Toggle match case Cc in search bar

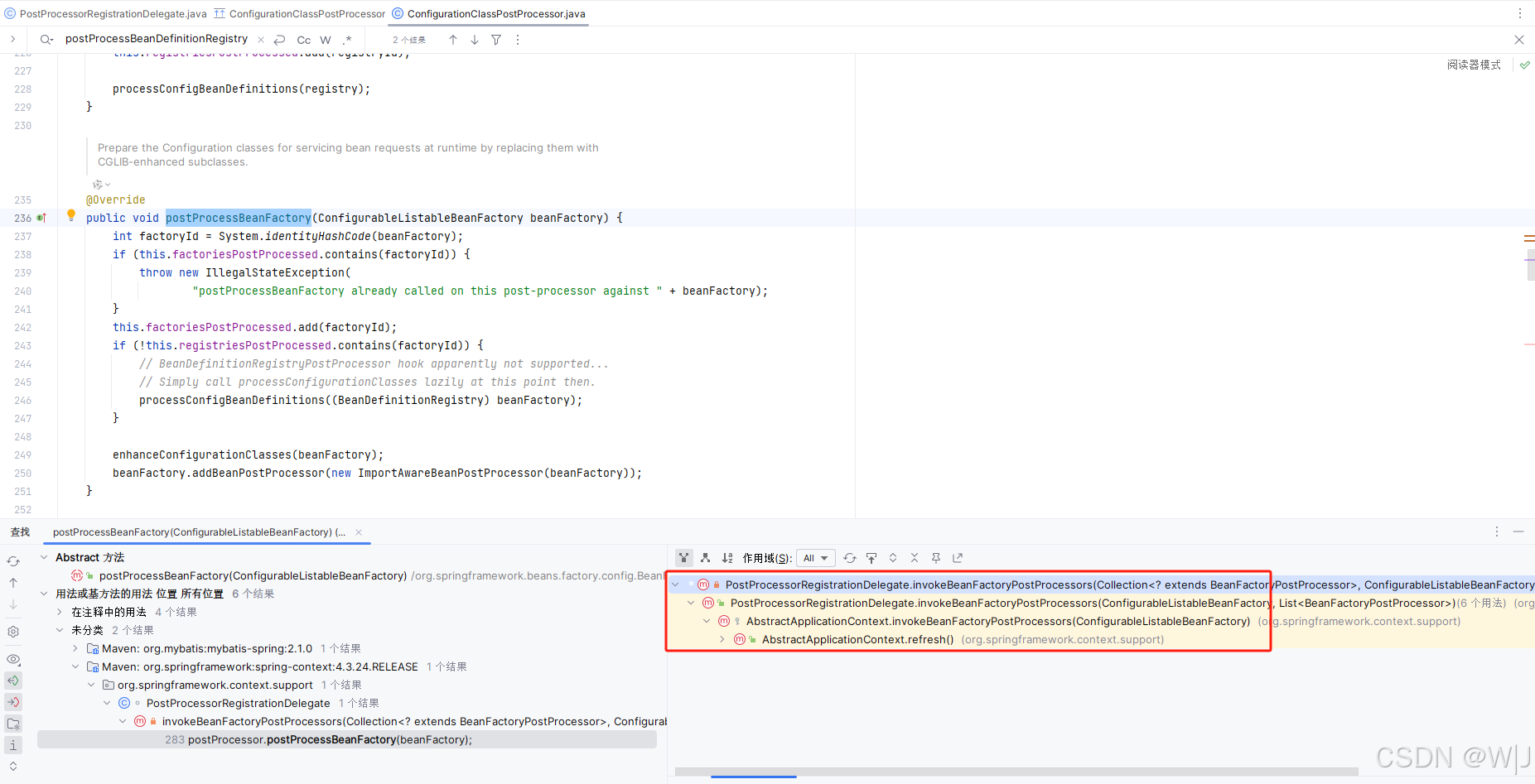point(303,39)
